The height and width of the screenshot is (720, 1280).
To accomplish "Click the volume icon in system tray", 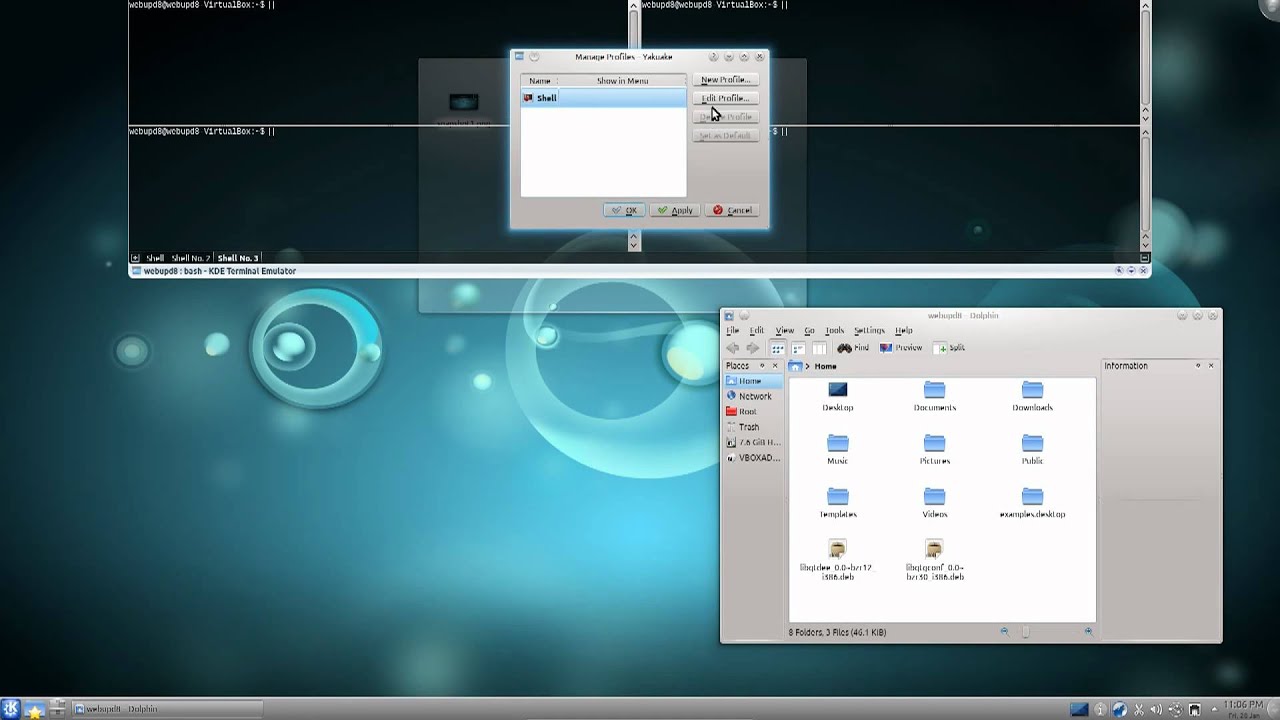I will point(1158,710).
